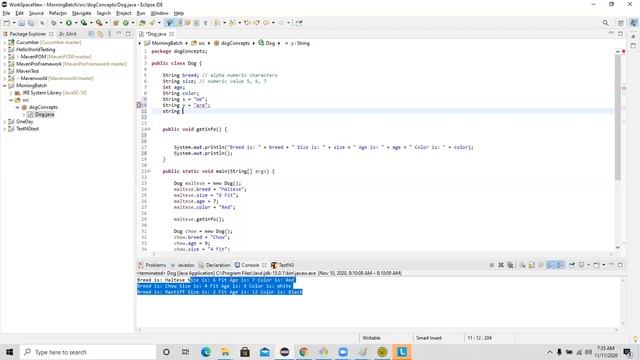Click the New file toolbar icon
Image resolution: width=640 pixels, height=360 pixels.
click(7, 23)
